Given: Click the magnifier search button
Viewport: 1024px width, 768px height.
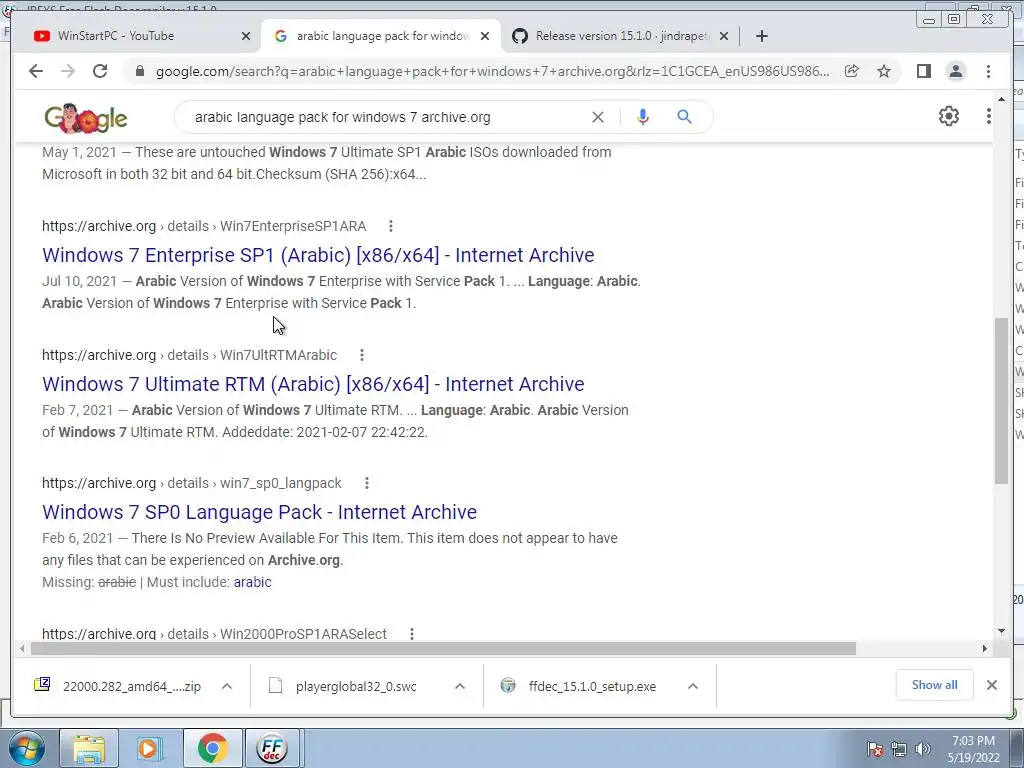Looking at the screenshot, I should click(x=684, y=117).
